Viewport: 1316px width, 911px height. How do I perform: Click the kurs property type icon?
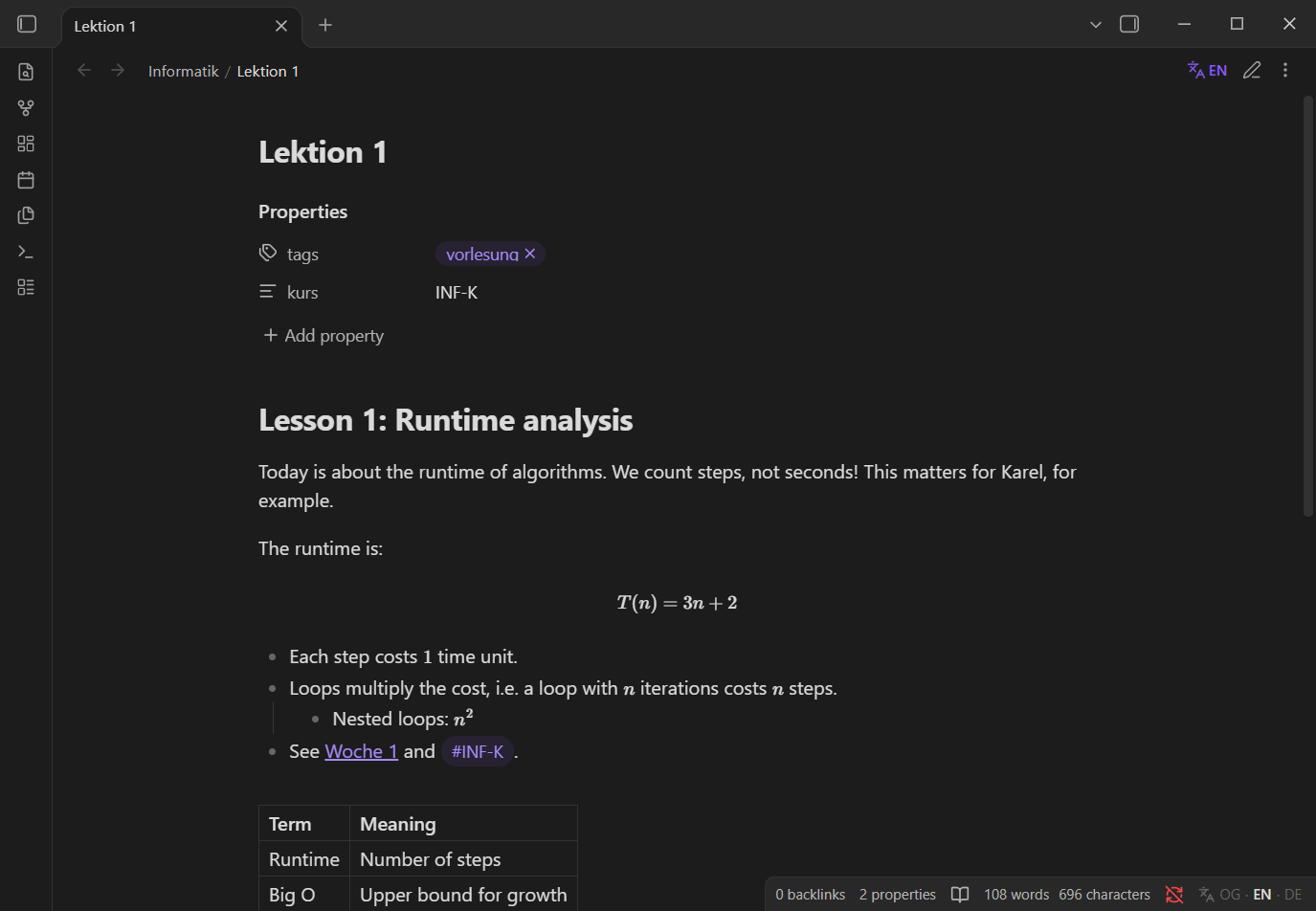pos(268,292)
